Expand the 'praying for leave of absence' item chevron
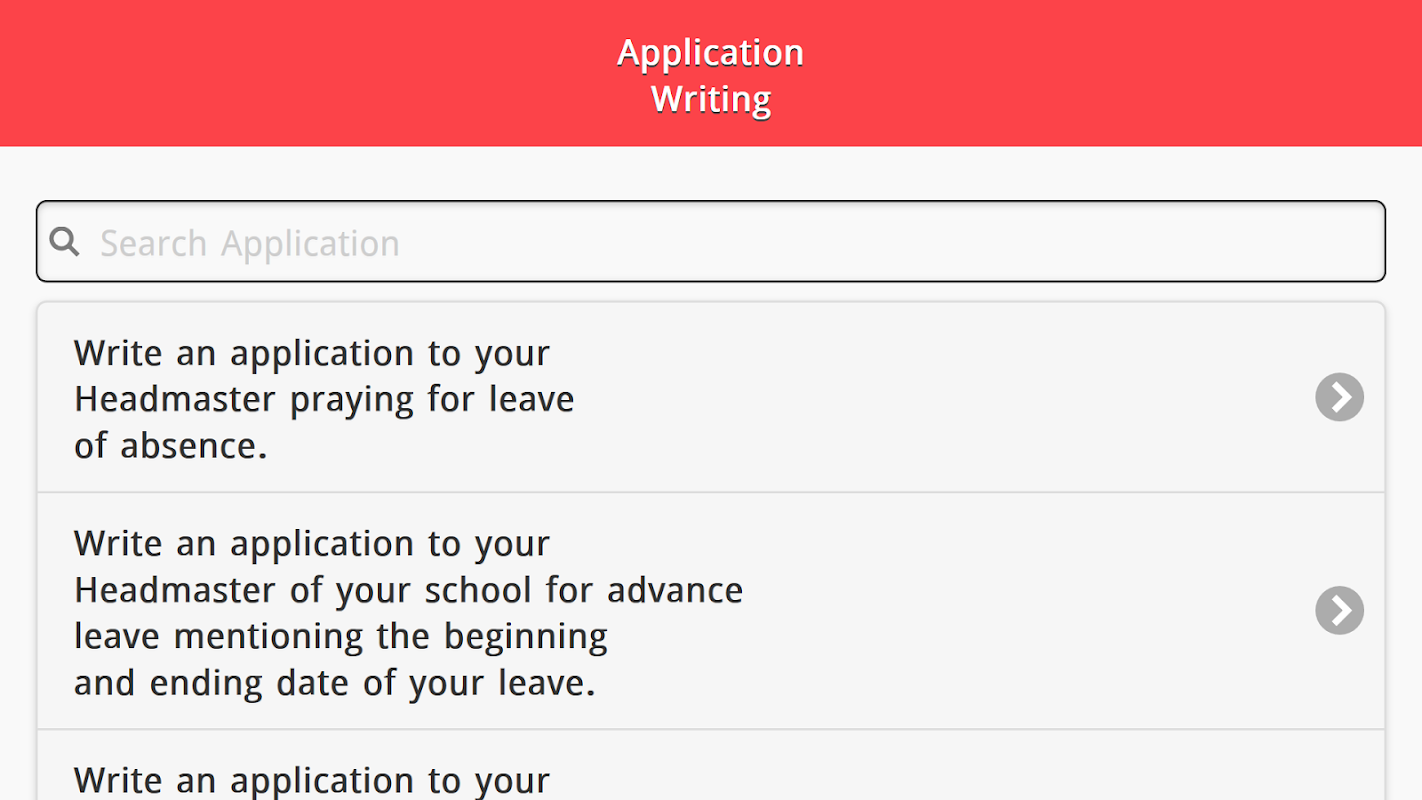The image size is (1422, 800). (1339, 397)
